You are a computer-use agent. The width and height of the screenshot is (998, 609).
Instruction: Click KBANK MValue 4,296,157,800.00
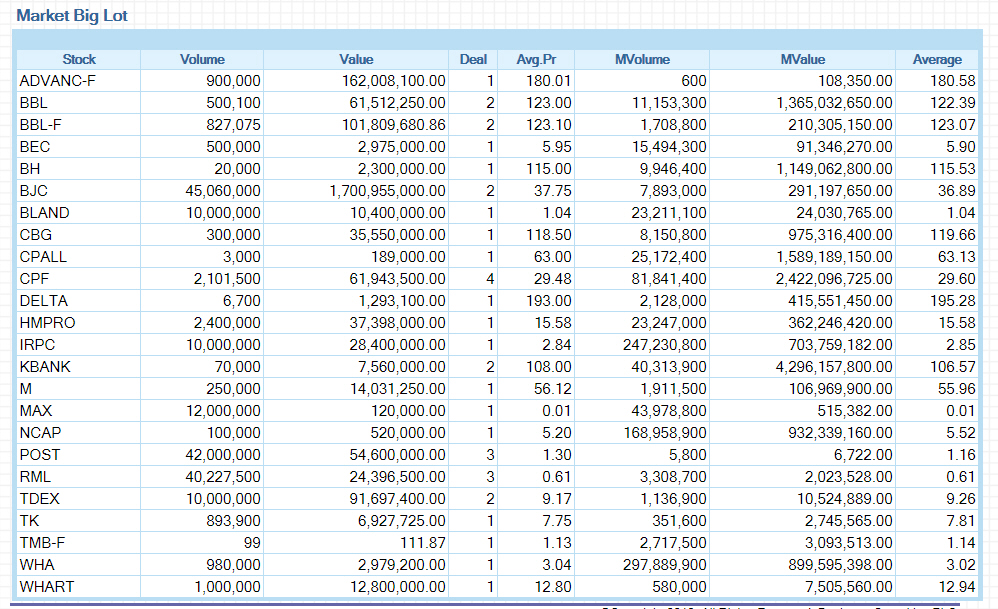[x=834, y=367]
